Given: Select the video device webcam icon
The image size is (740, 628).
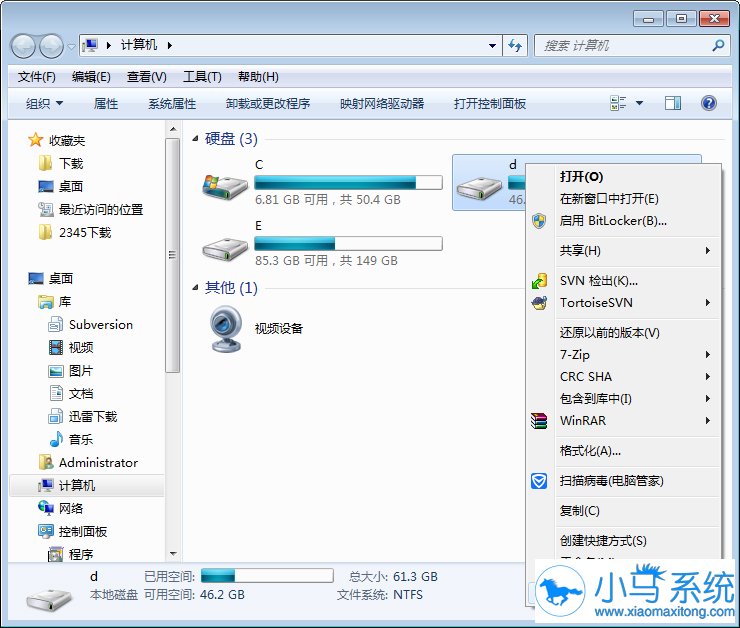Looking at the screenshot, I should point(226,329).
